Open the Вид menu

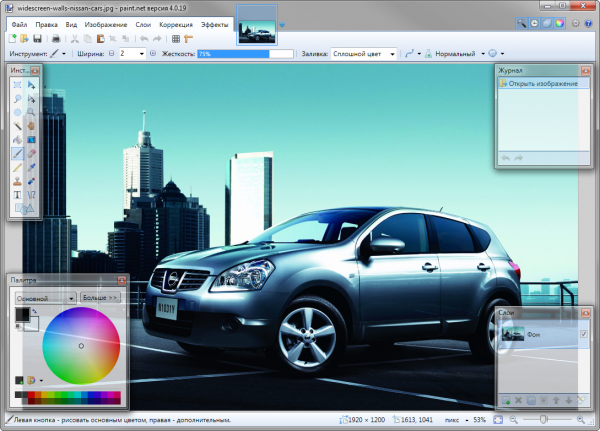click(x=71, y=24)
